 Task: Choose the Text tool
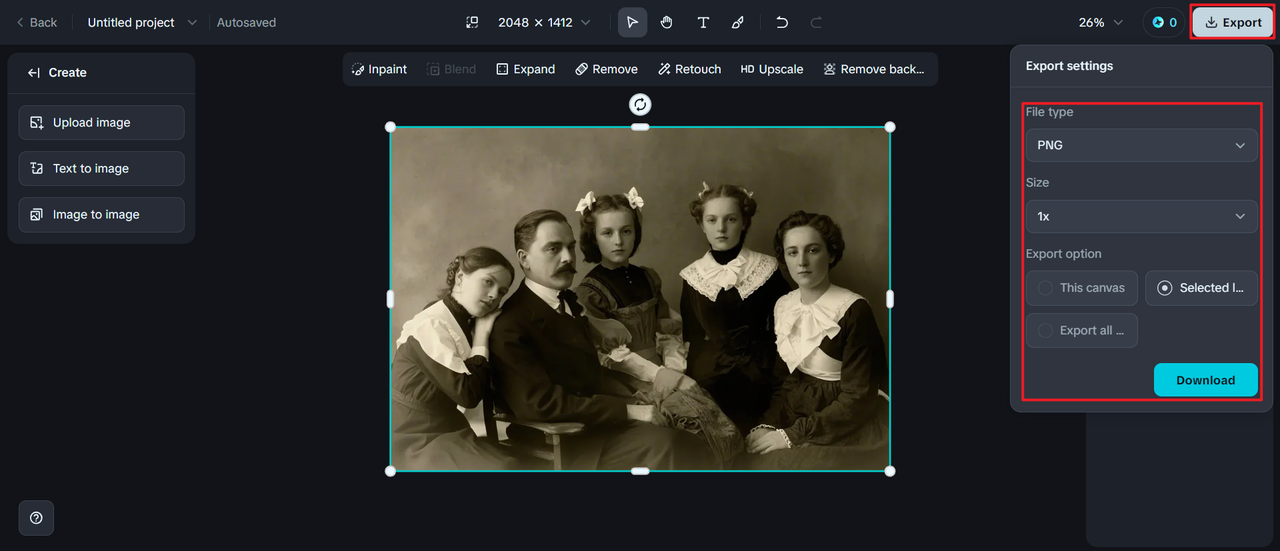(x=703, y=22)
